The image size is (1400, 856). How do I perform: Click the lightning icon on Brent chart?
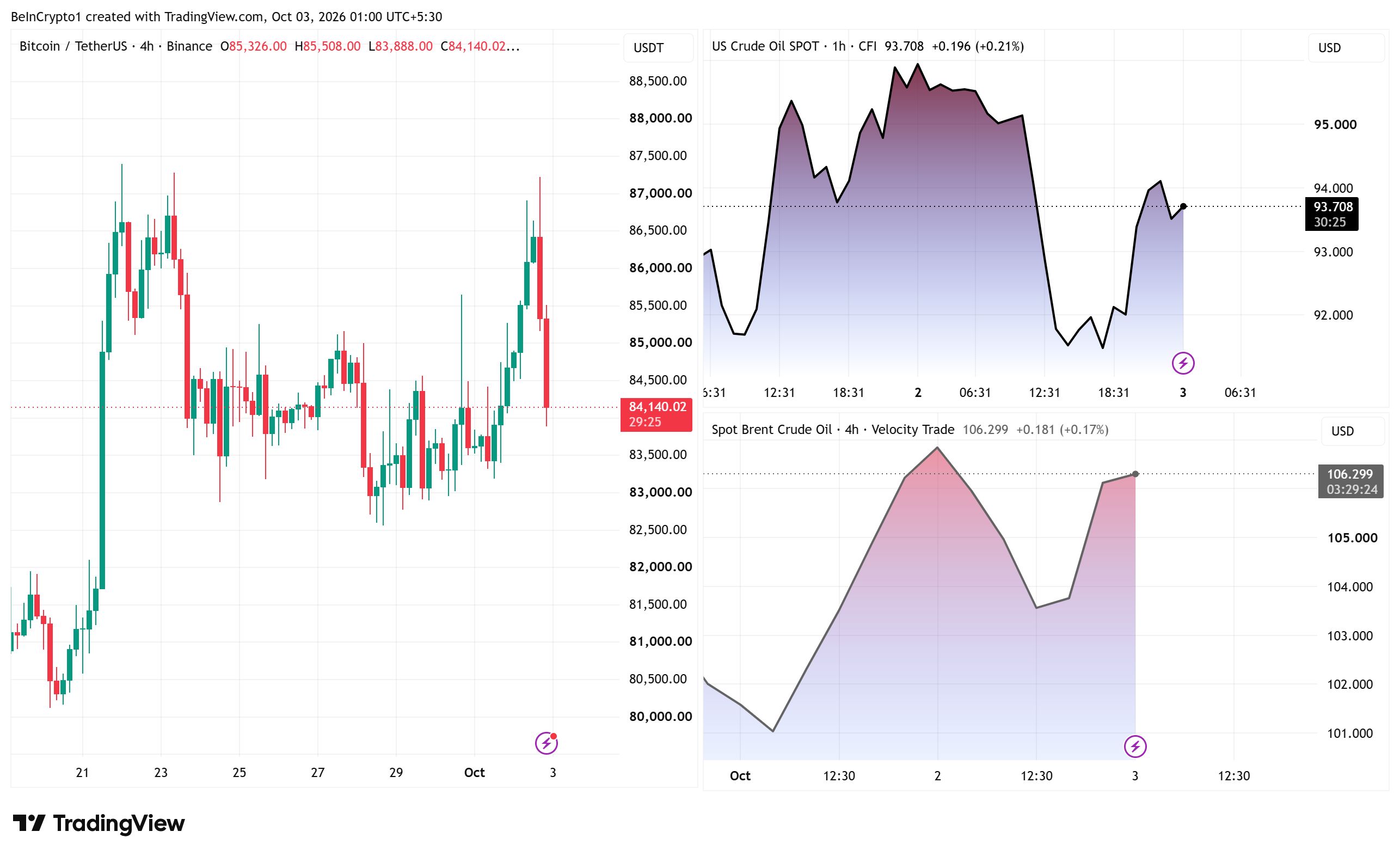1135,747
